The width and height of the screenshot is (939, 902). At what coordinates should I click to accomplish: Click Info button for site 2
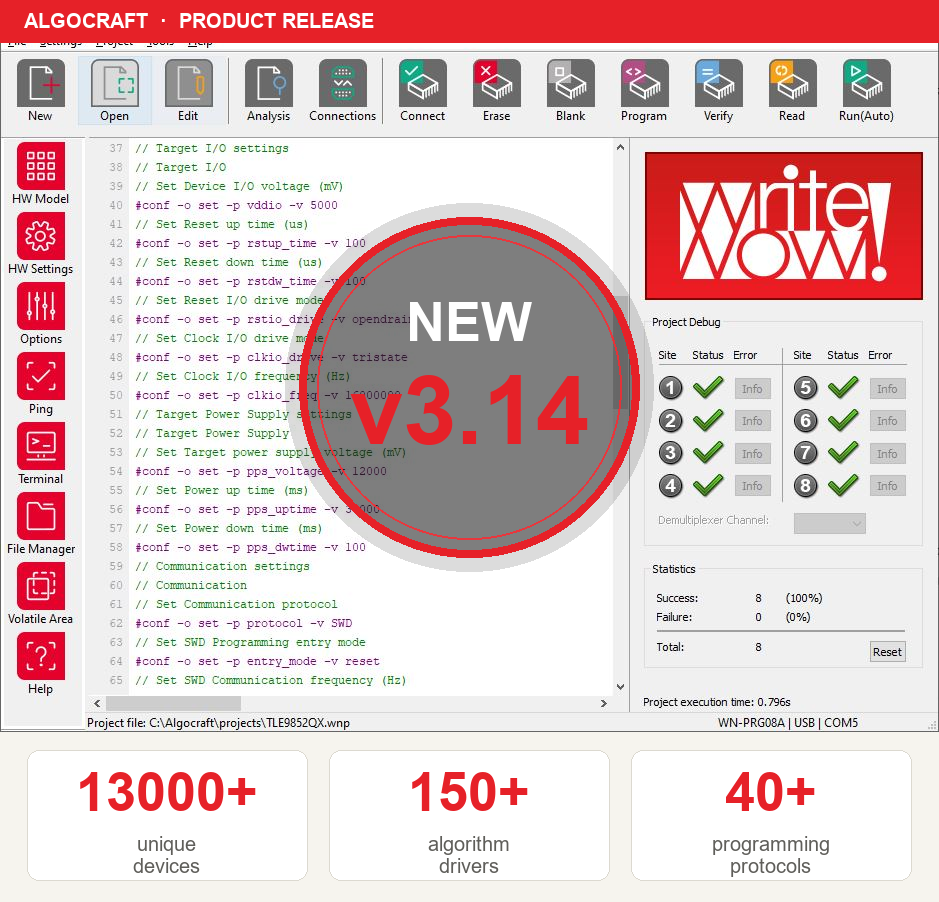click(x=752, y=421)
